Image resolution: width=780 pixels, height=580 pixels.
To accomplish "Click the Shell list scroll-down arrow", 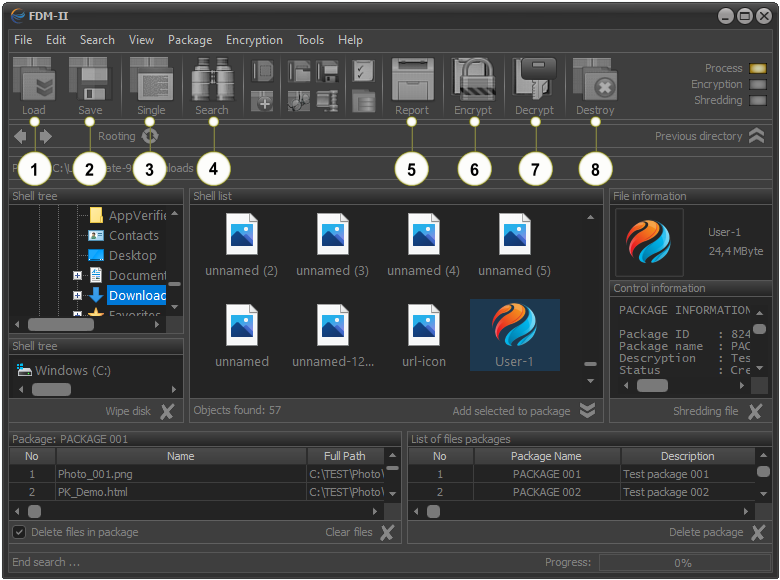I will point(590,381).
